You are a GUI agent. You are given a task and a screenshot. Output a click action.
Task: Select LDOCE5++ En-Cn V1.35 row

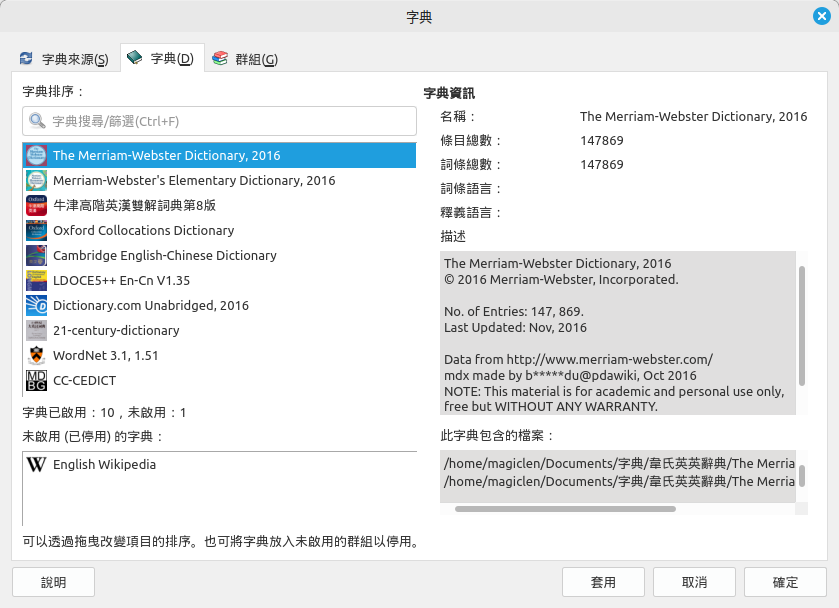click(x=219, y=280)
